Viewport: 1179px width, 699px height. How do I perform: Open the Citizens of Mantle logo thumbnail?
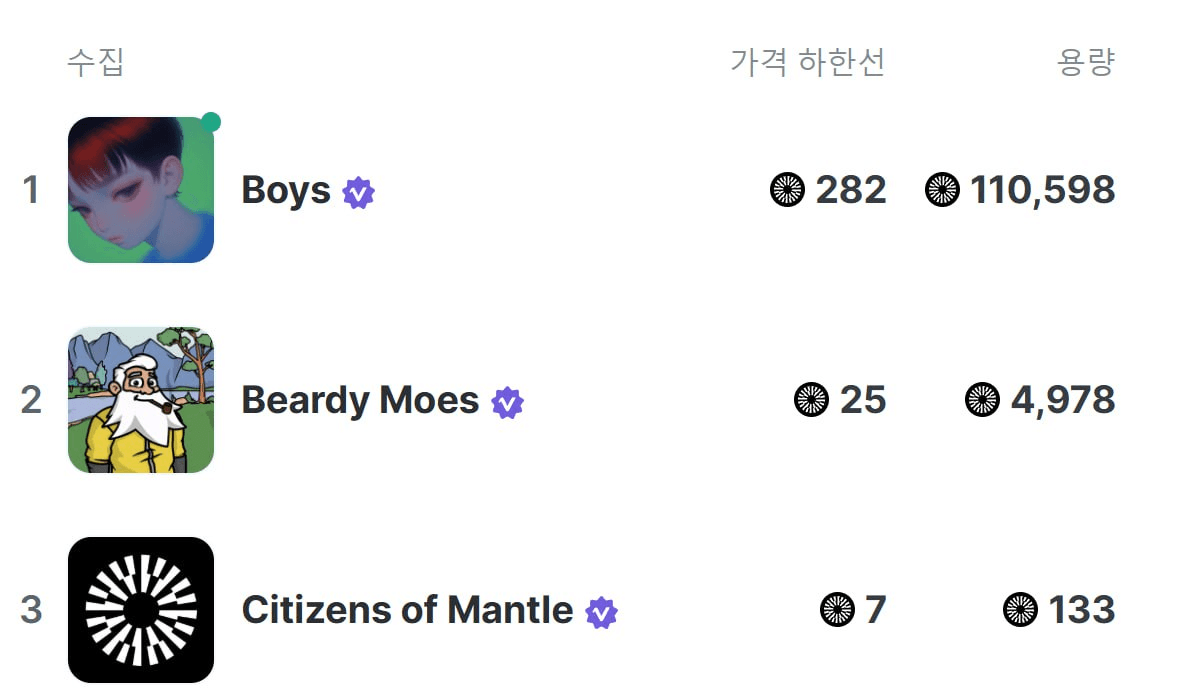pyautogui.click(x=141, y=610)
